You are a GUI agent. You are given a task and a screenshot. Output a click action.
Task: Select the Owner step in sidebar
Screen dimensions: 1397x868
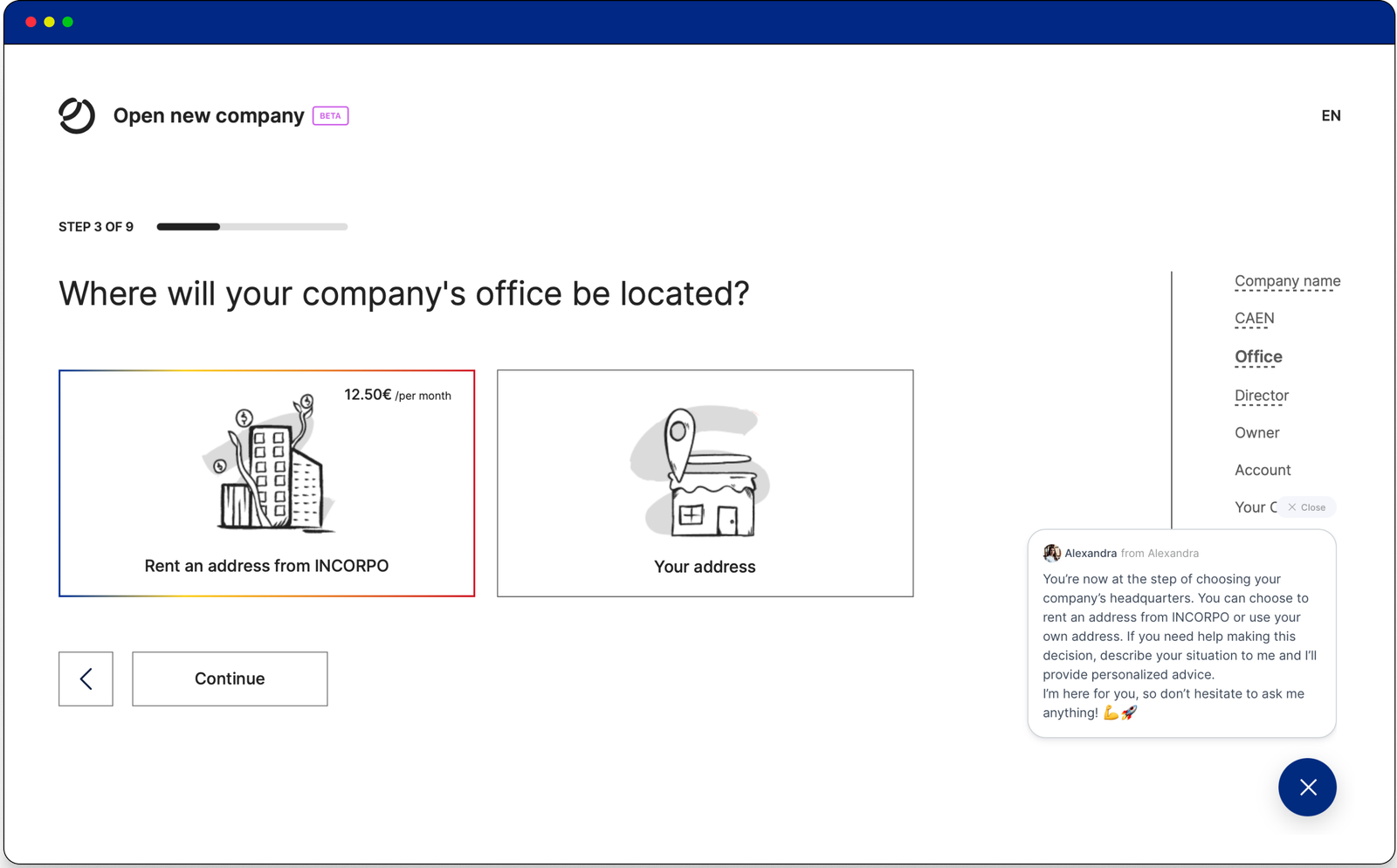[1256, 433]
